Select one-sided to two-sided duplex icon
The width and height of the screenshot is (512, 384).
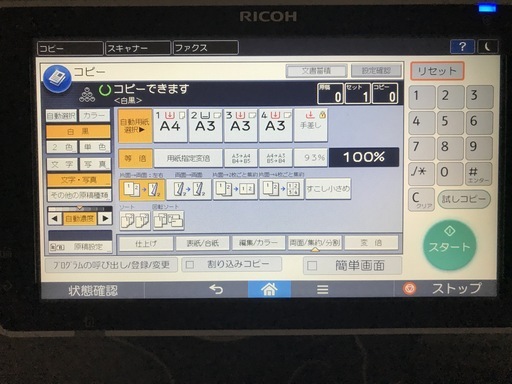(142, 189)
